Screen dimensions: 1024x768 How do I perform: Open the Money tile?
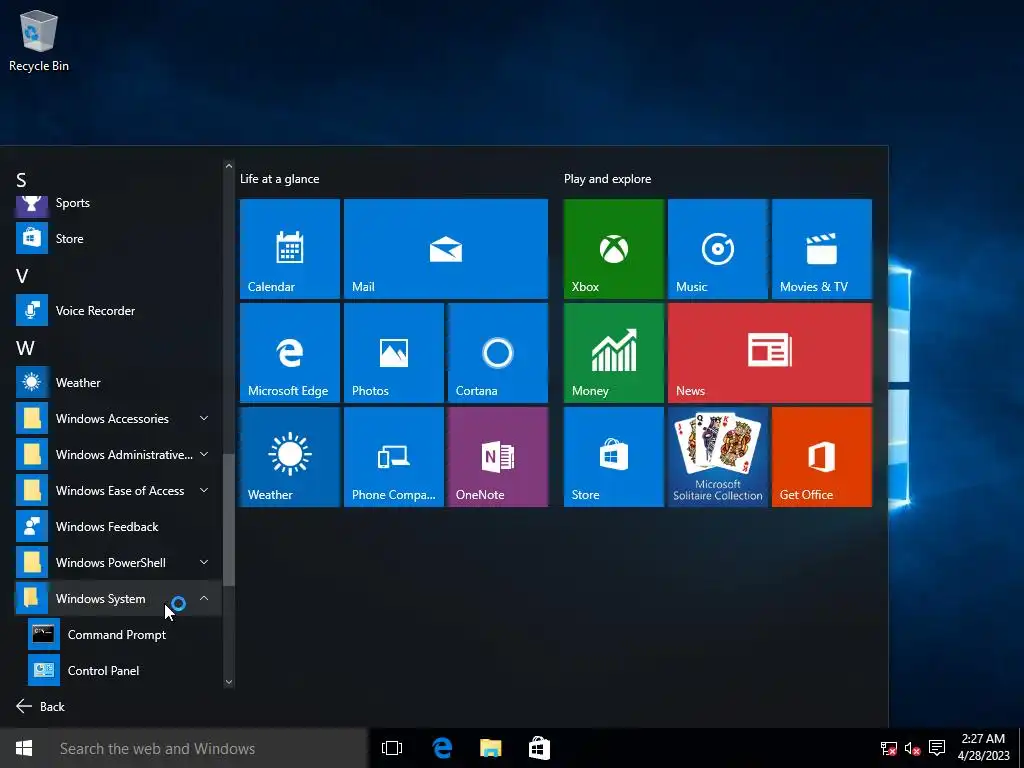click(x=614, y=353)
